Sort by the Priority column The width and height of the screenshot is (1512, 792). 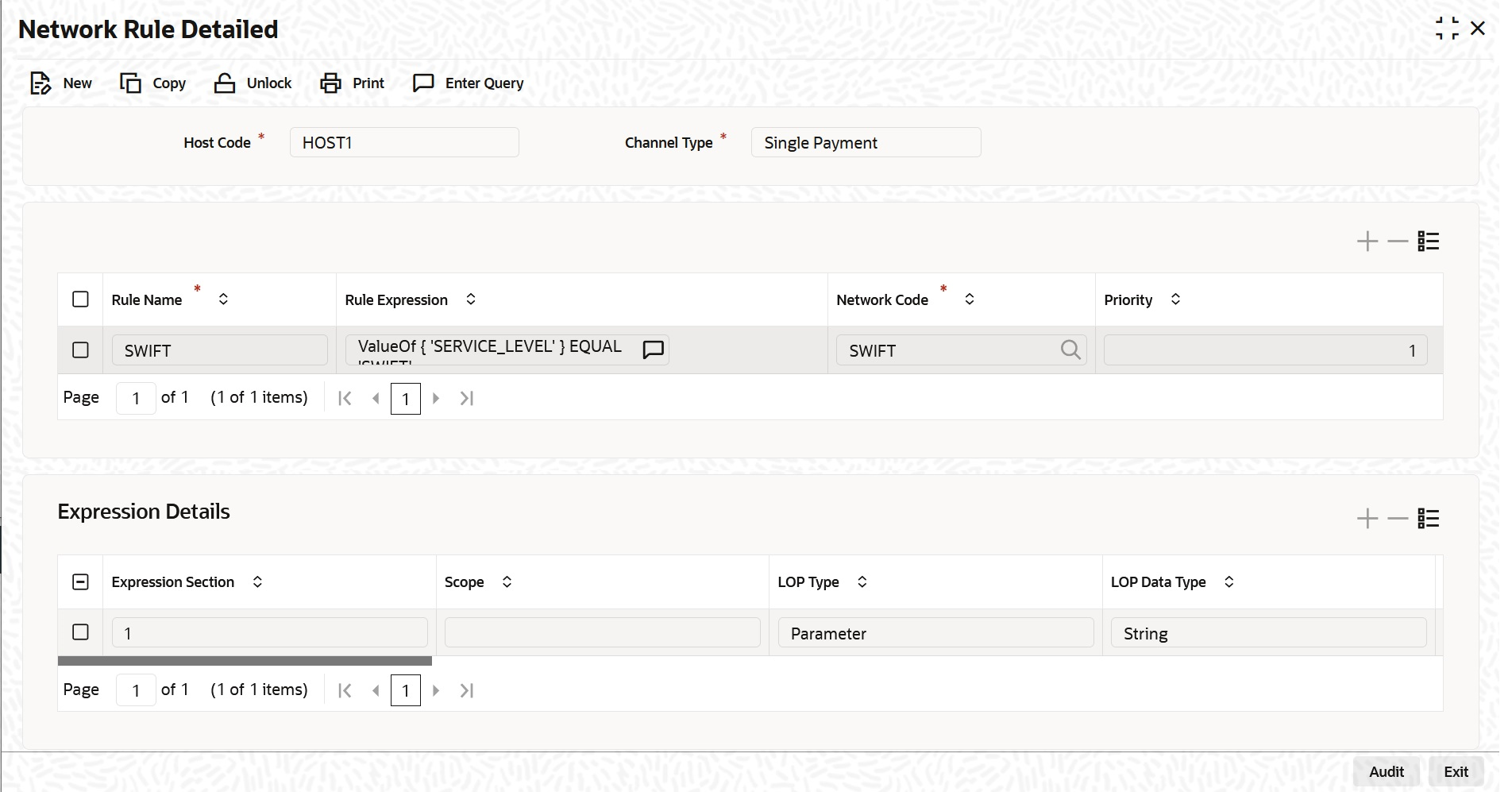point(1175,299)
